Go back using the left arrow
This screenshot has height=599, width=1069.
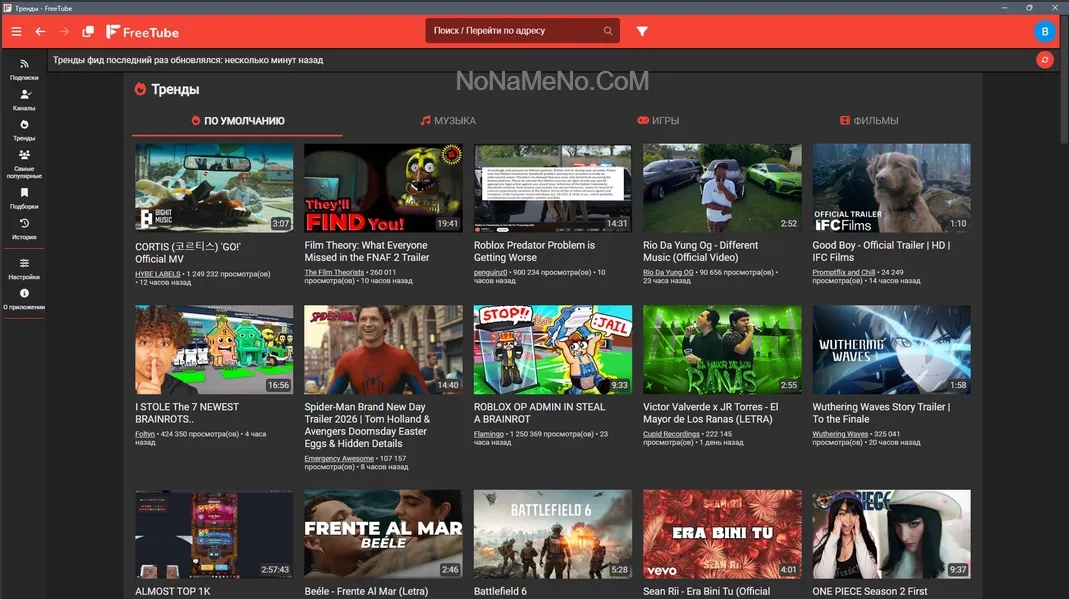[x=40, y=31]
